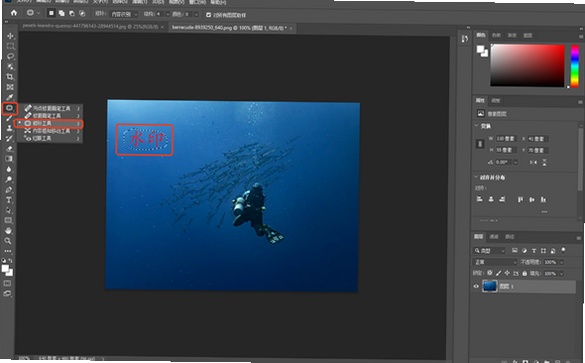Open the Patch mode dropdown in options bar

[x=124, y=14]
